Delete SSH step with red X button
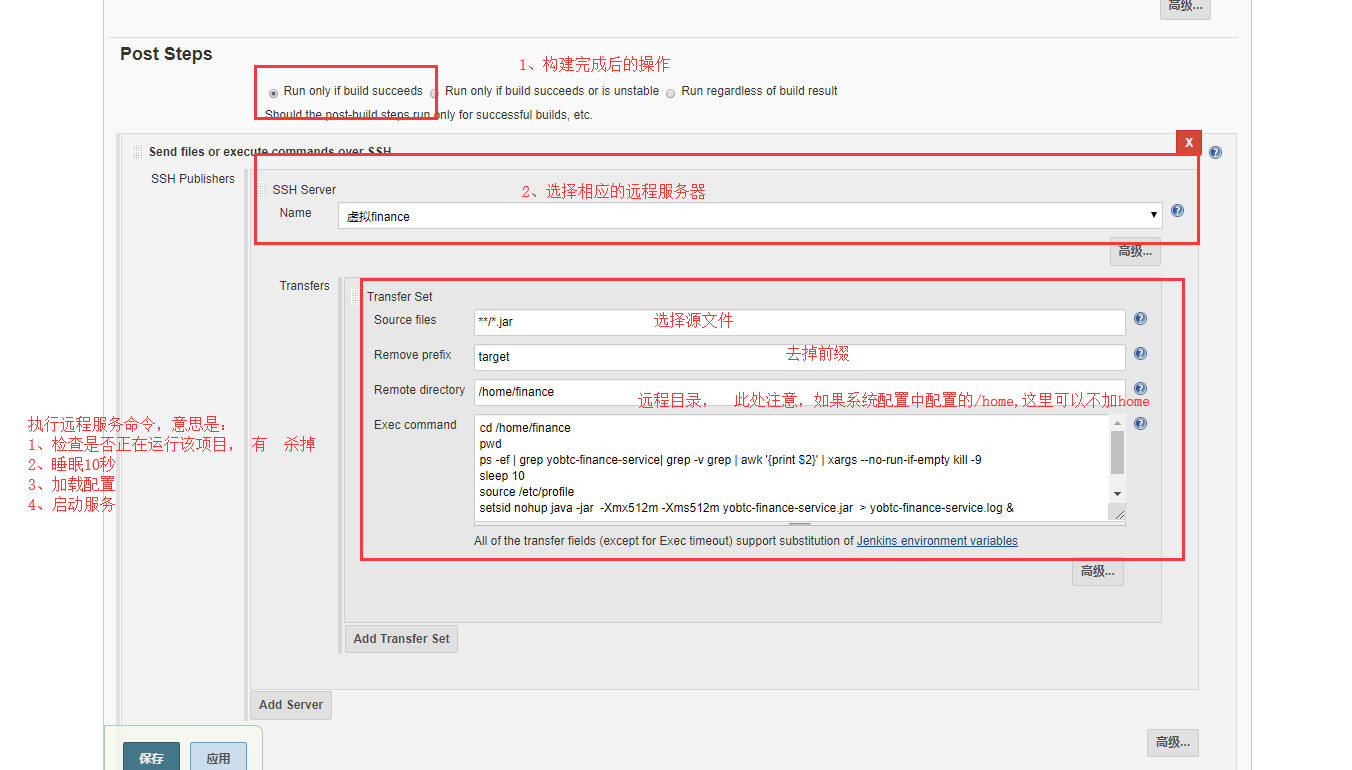Image resolution: width=1352 pixels, height=770 pixels. pyautogui.click(x=1189, y=143)
